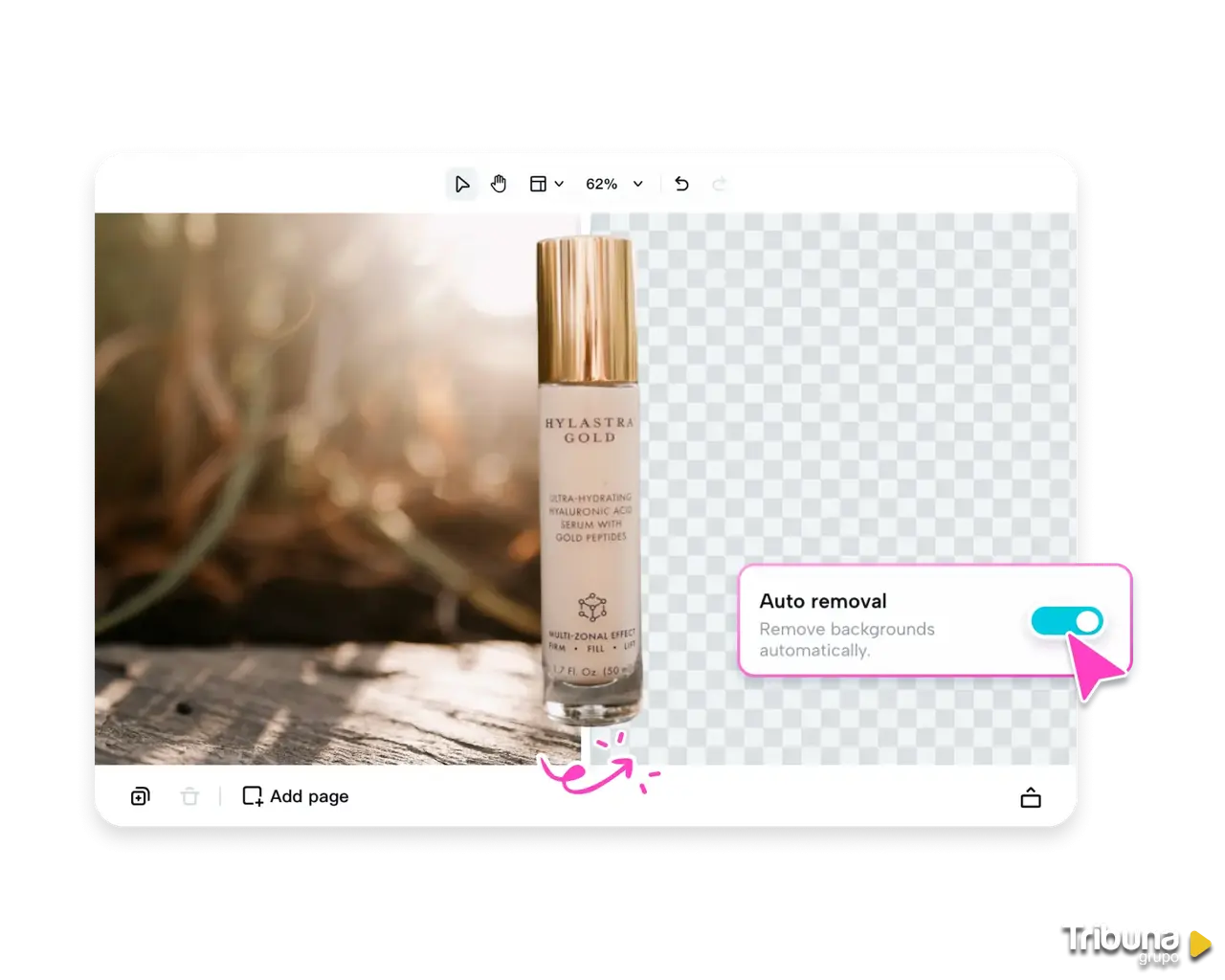Open the bottom-right panel expand icon
The image size is (1225, 980).
pyautogui.click(x=1031, y=797)
